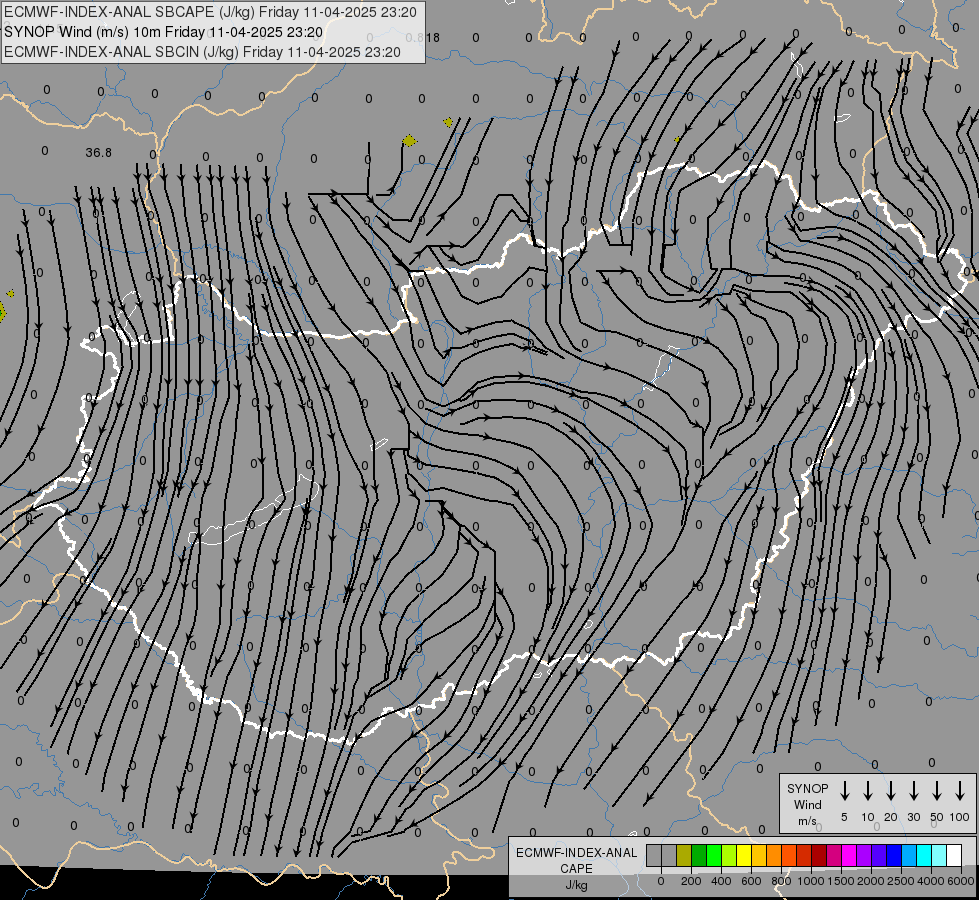Click the 600 tick label on CAPE scale

(751, 881)
